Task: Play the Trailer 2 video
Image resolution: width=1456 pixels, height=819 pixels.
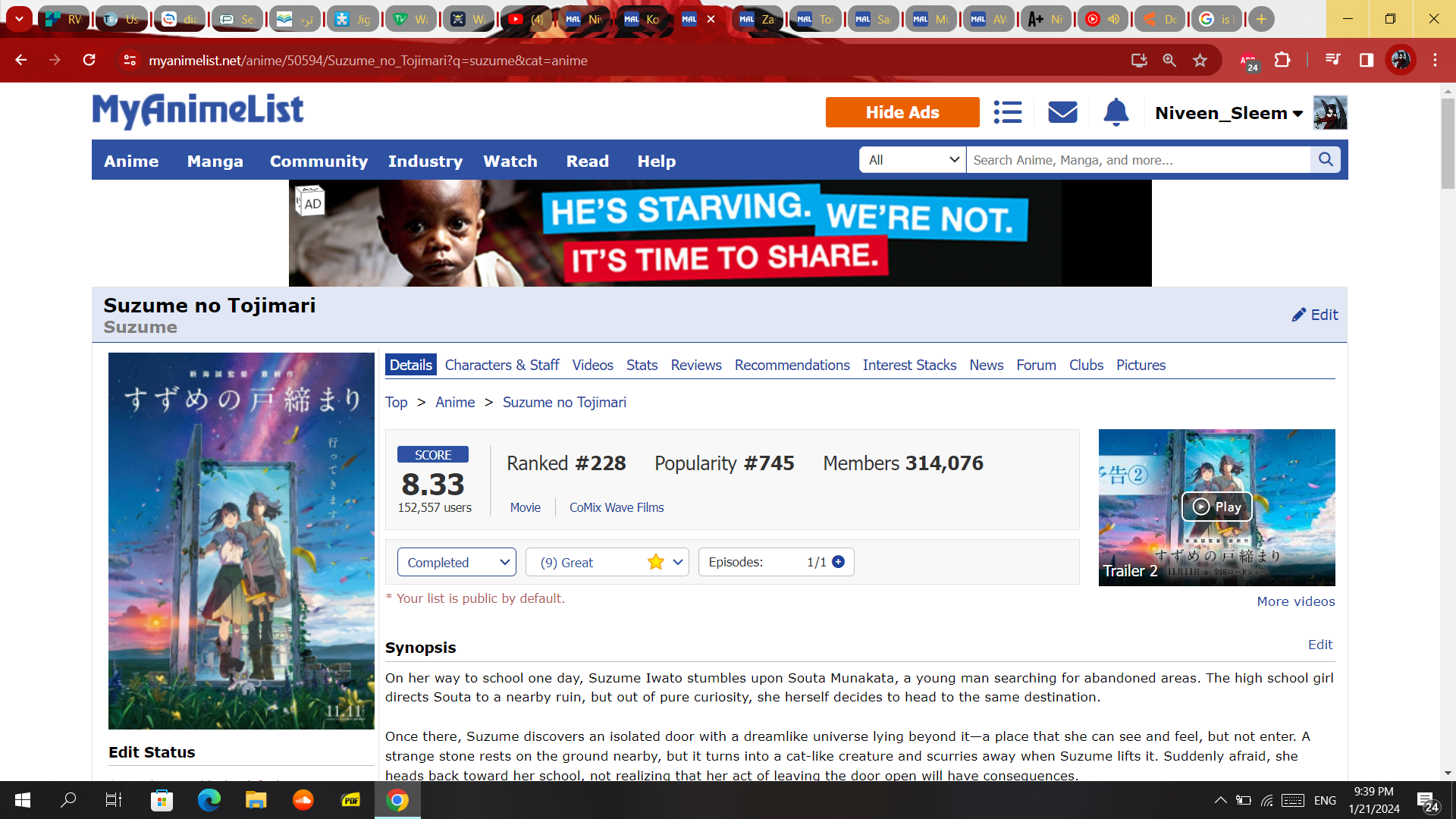Action: click(x=1216, y=507)
